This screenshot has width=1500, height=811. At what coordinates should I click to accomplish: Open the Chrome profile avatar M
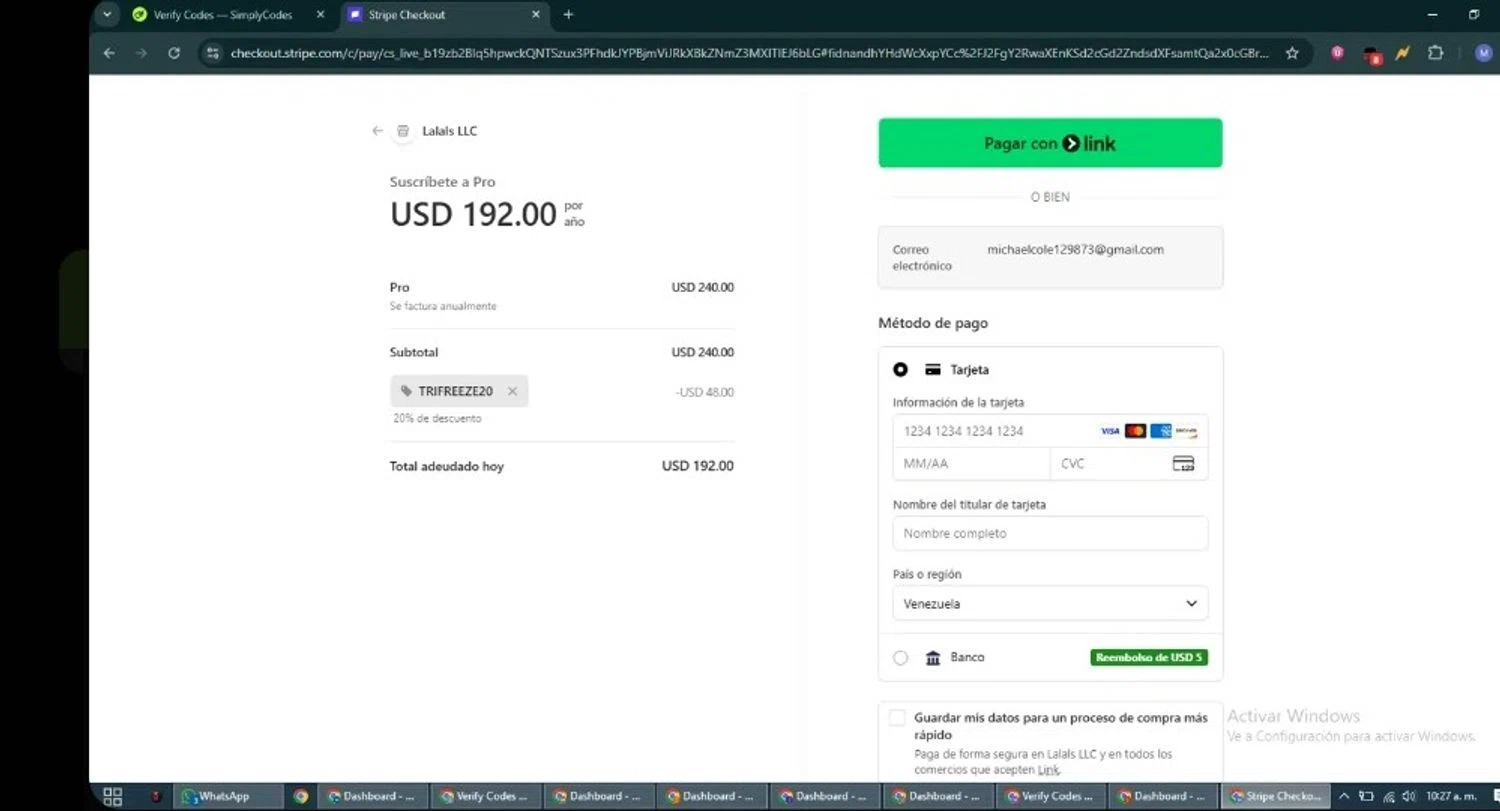pyautogui.click(x=1483, y=53)
